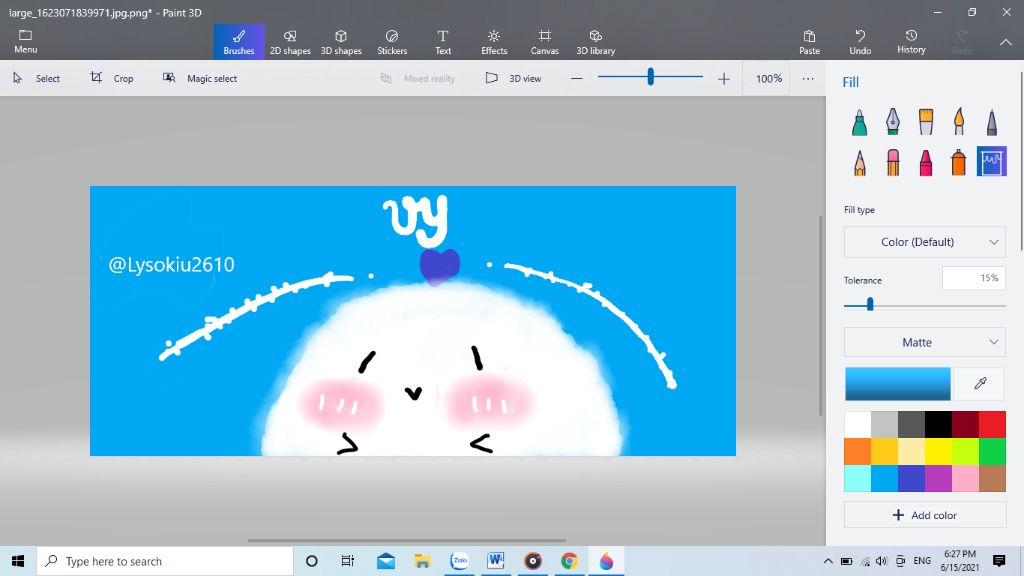
Task: Zoom out with the minus icon
Action: coord(577,78)
